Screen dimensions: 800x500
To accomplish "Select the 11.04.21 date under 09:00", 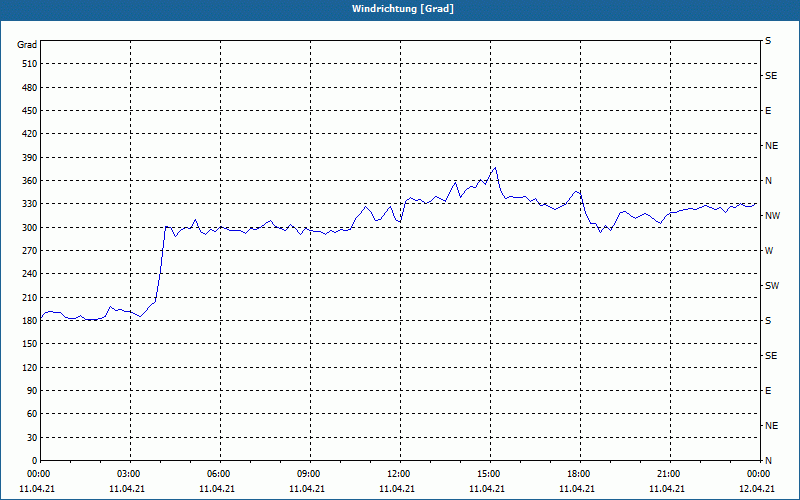I will 307,489.
